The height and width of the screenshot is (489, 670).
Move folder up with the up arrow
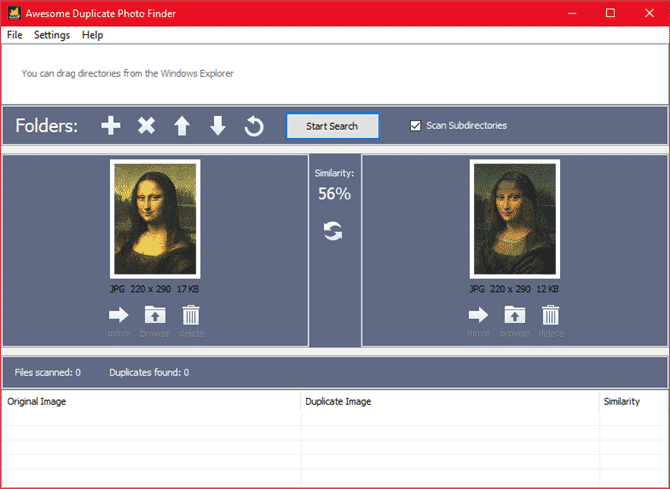[182, 126]
